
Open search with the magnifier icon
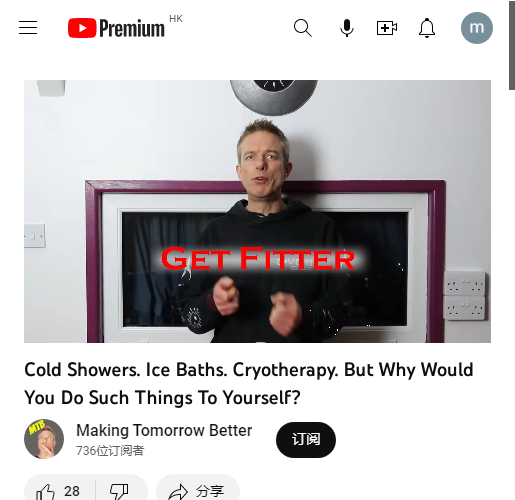click(x=303, y=28)
